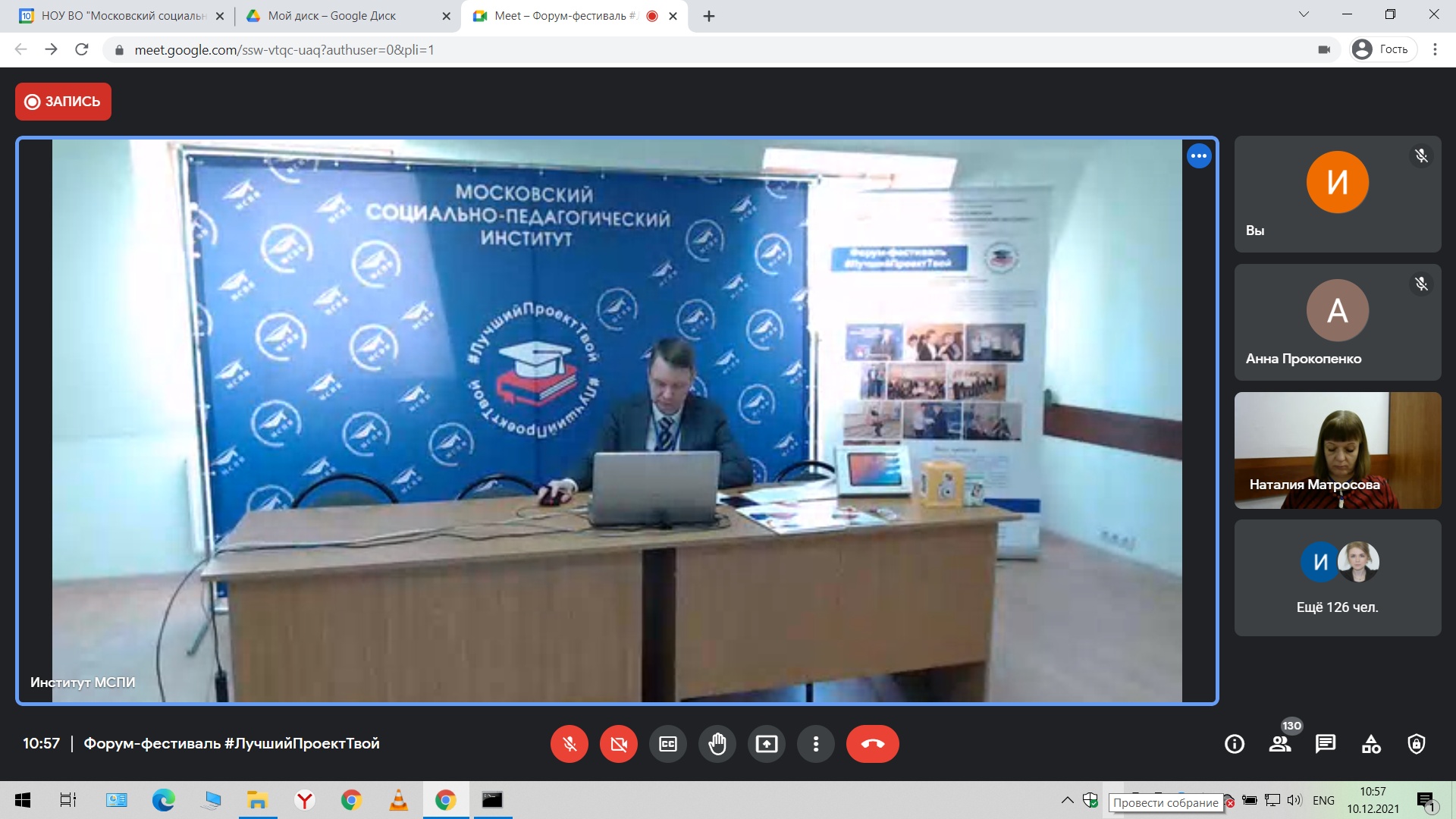Image resolution: width=1456 pixels, height=819 pixels.
Task: Open Windows Start menu
Action: (23, 800)
